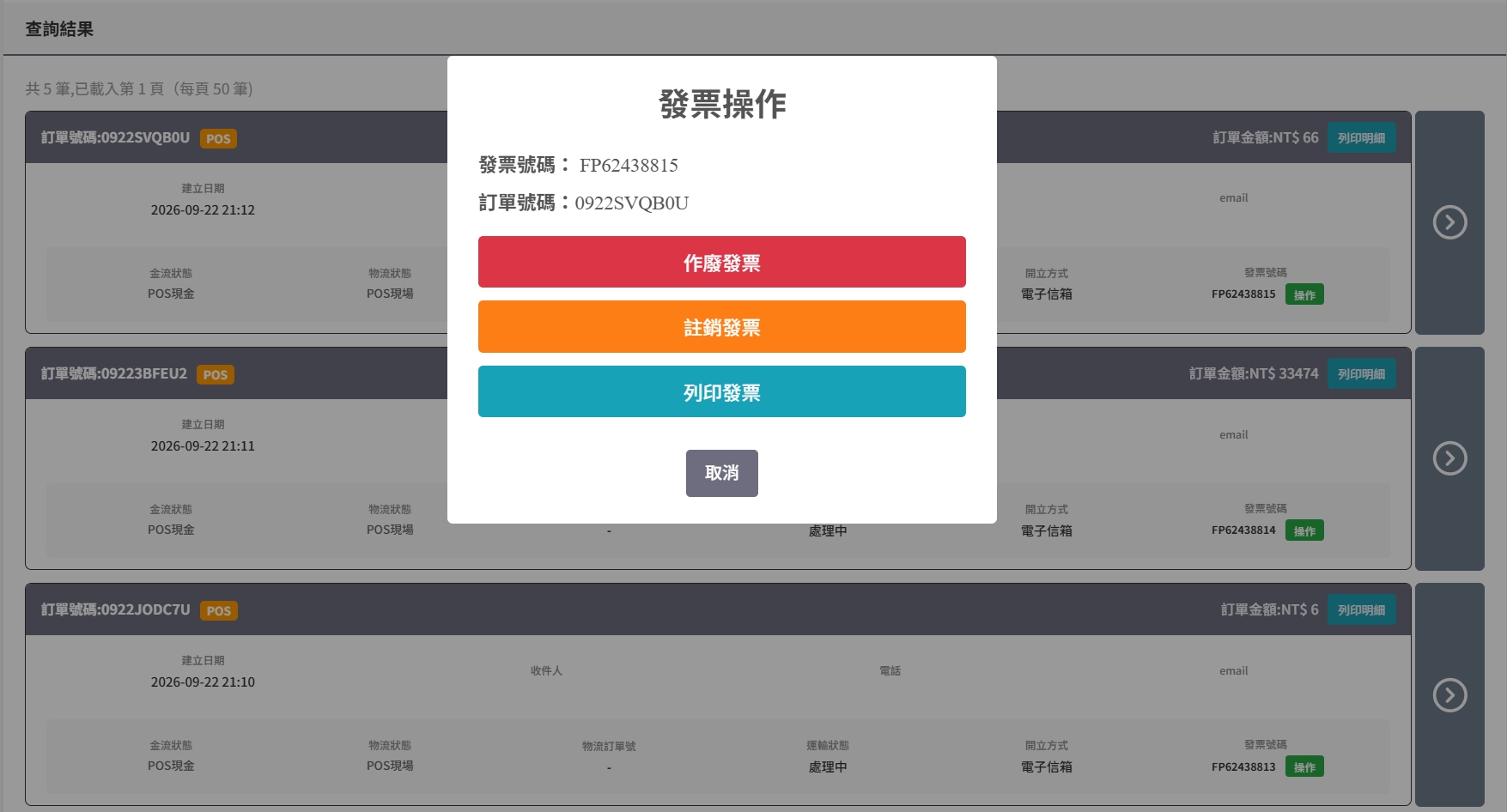Click the 共 5 筆 record count text

coord(139,88)
